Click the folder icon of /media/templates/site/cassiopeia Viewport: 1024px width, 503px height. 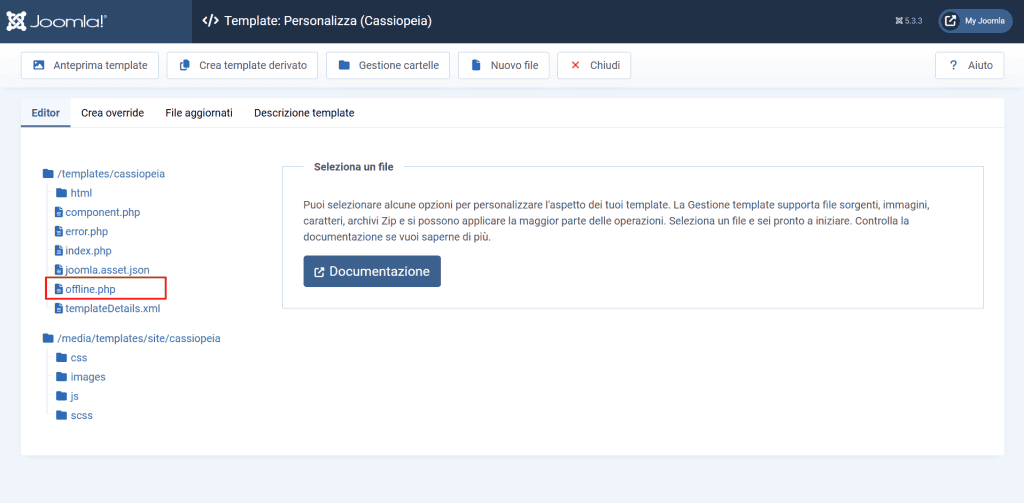[48, 338]
